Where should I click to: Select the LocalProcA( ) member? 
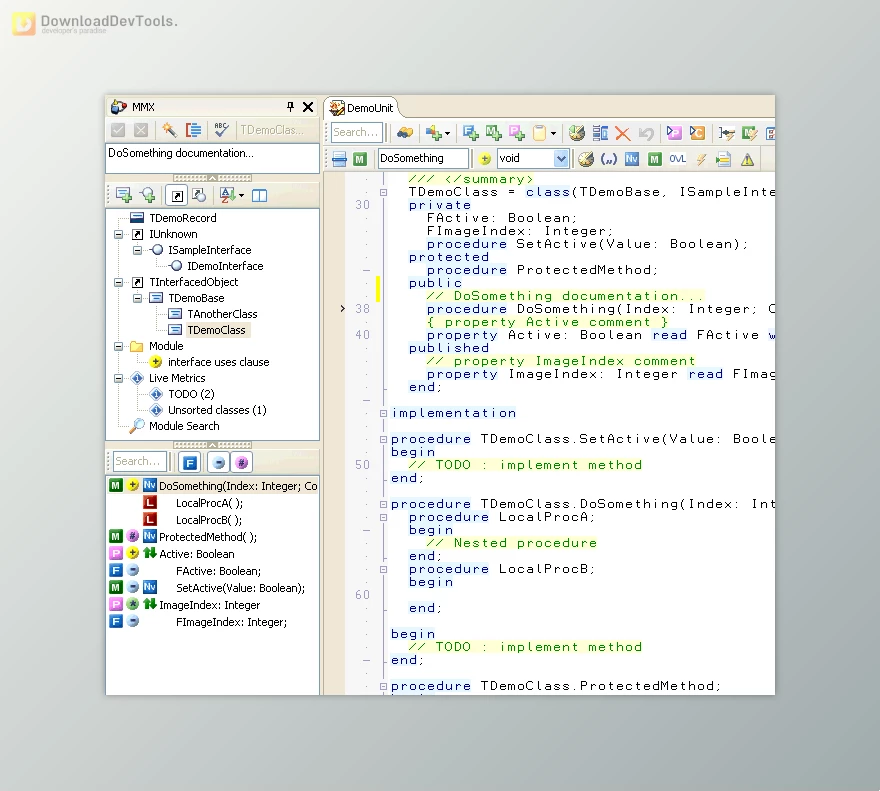tap(209, 503)
